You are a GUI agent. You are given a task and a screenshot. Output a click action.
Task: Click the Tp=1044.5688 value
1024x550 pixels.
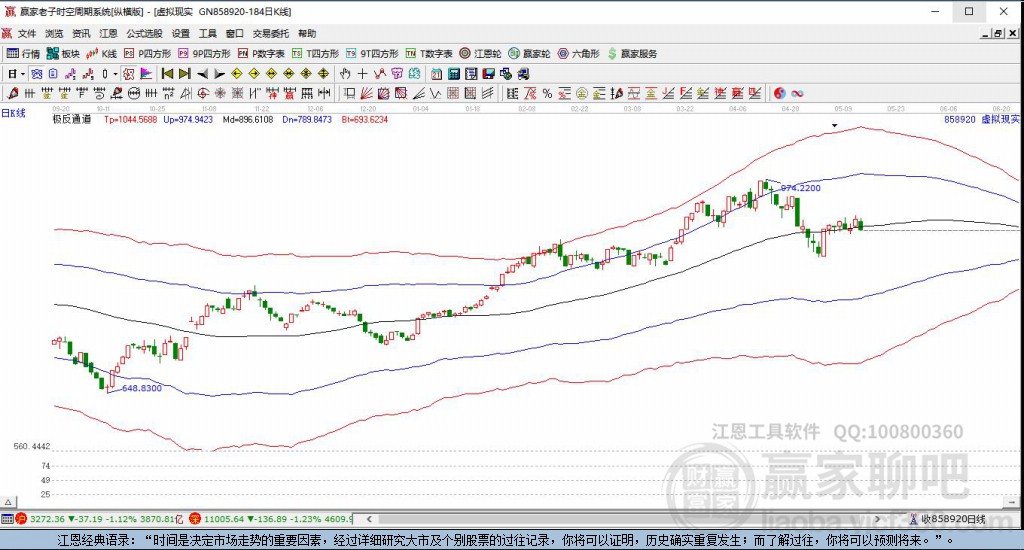pos(131,120)
